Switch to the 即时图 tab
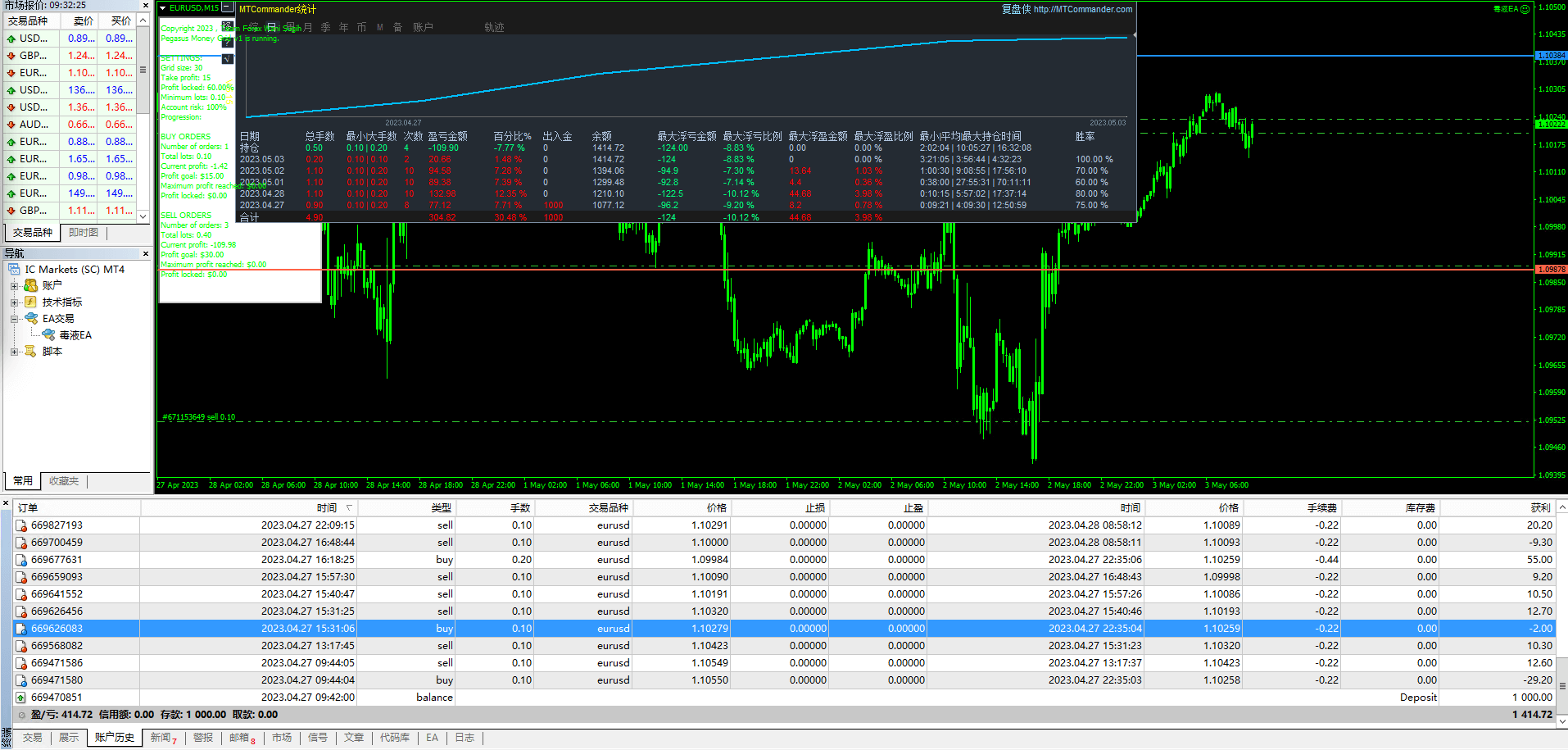1568x750 pixels. click(x=84, y=233)
